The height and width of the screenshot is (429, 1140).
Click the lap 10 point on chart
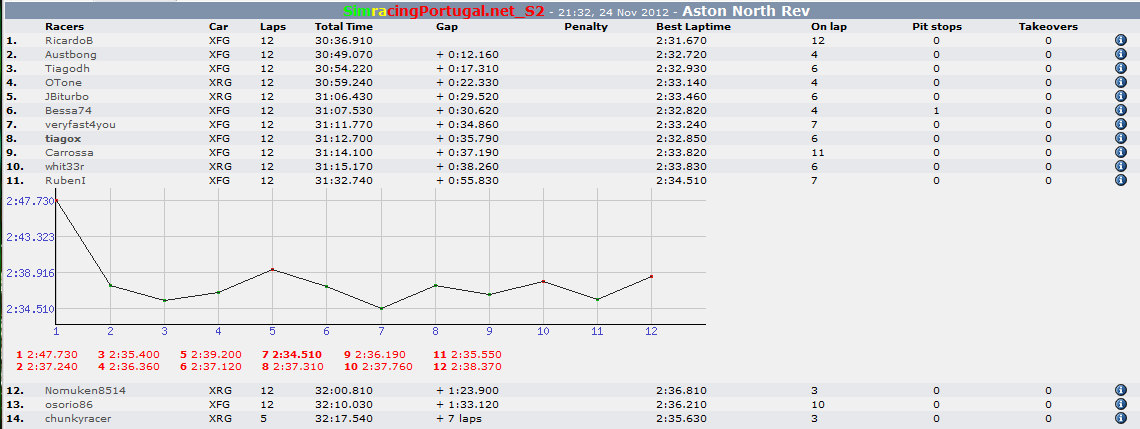click(543, 281)
